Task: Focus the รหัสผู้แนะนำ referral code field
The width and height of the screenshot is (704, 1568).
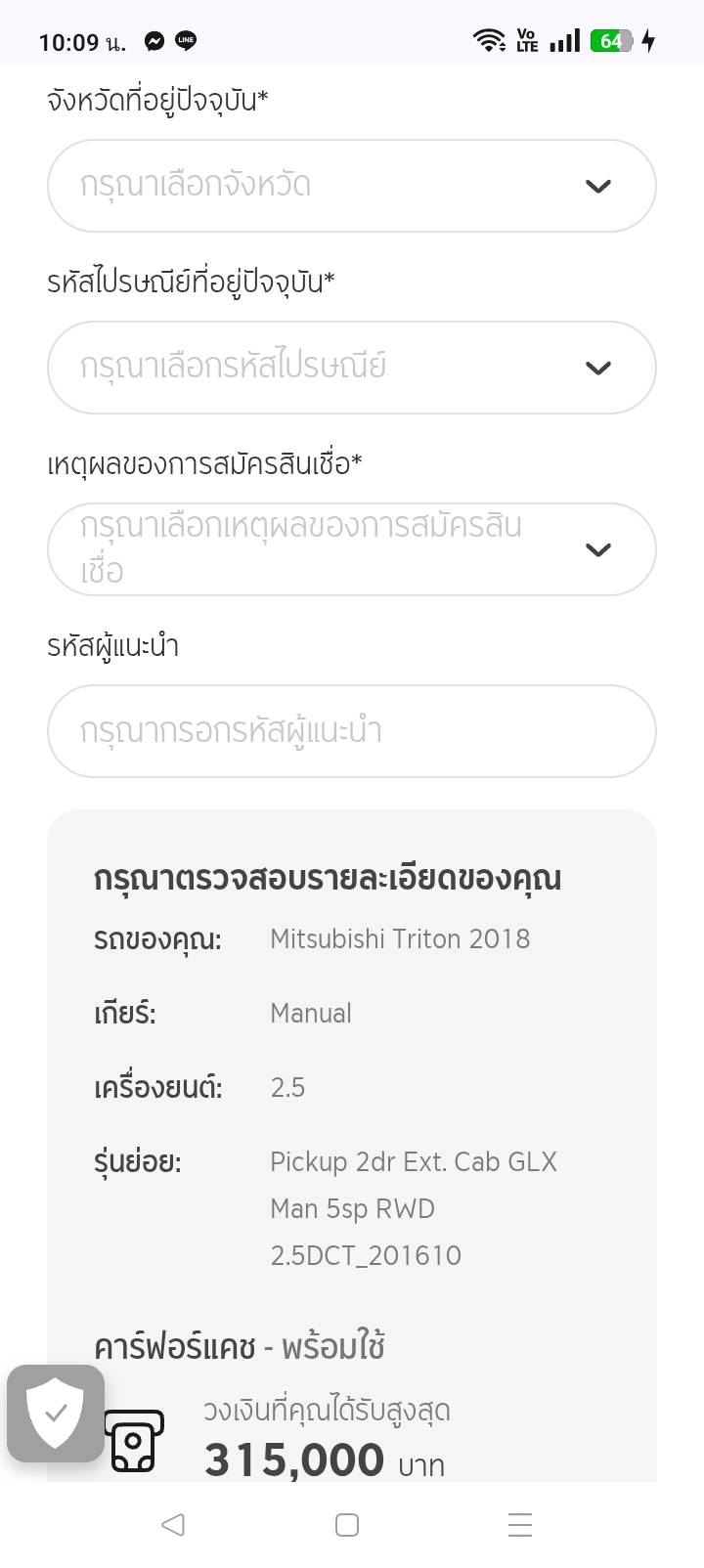Action: pos(351,731)
